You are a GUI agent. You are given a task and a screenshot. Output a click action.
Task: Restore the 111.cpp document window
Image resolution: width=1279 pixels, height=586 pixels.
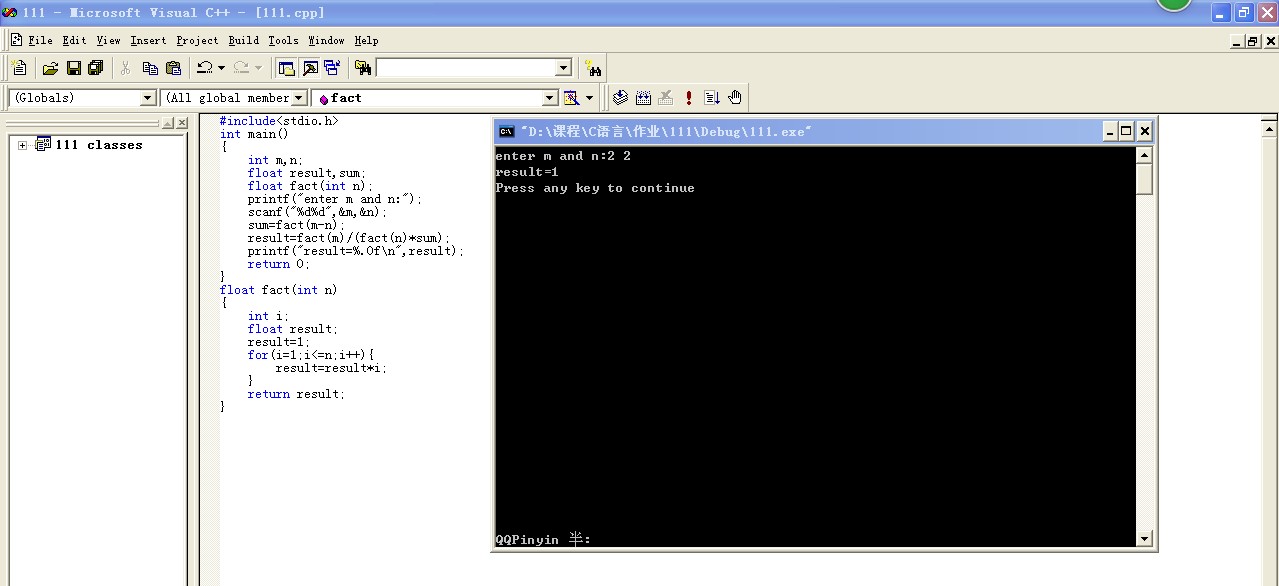[1253, 41]
